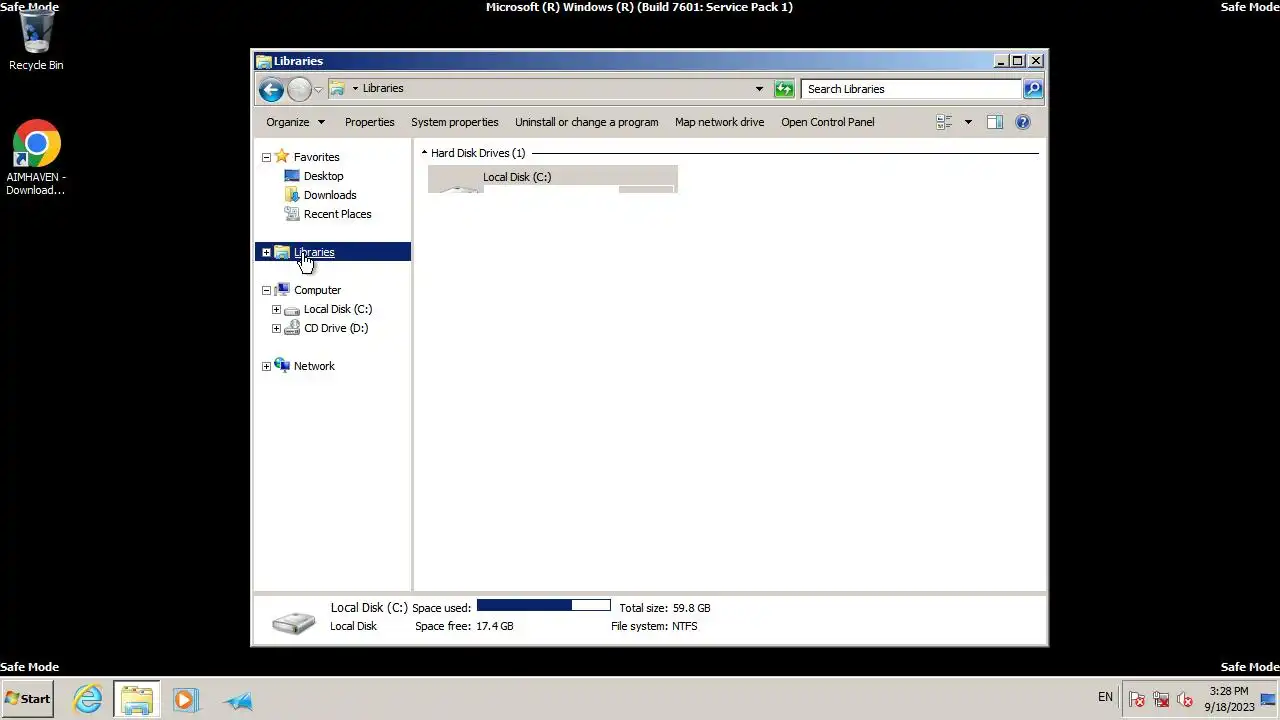Open the taskbar clock and date
1280x720 pixels.
[1229, 699]
